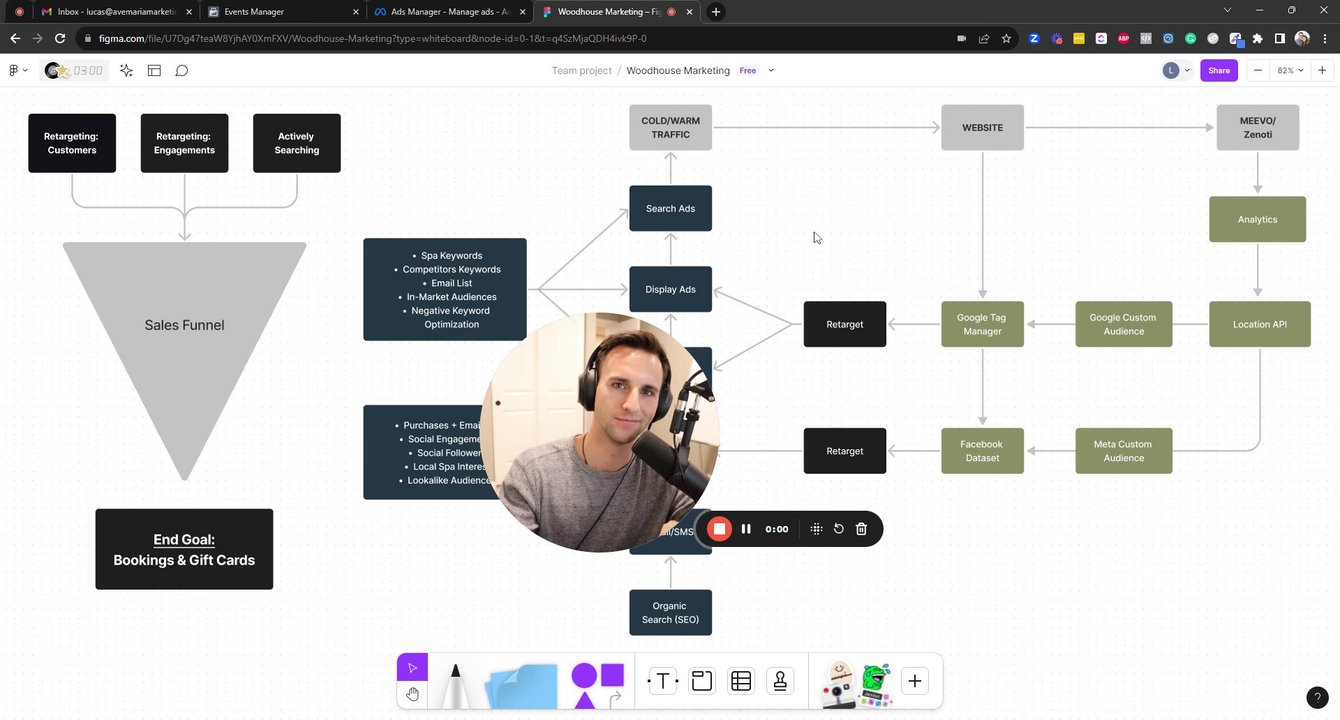The width and height of the screenshot is (1340, 720).
Task: Click the Free plan badge
Action: click(x=748, y=71)
